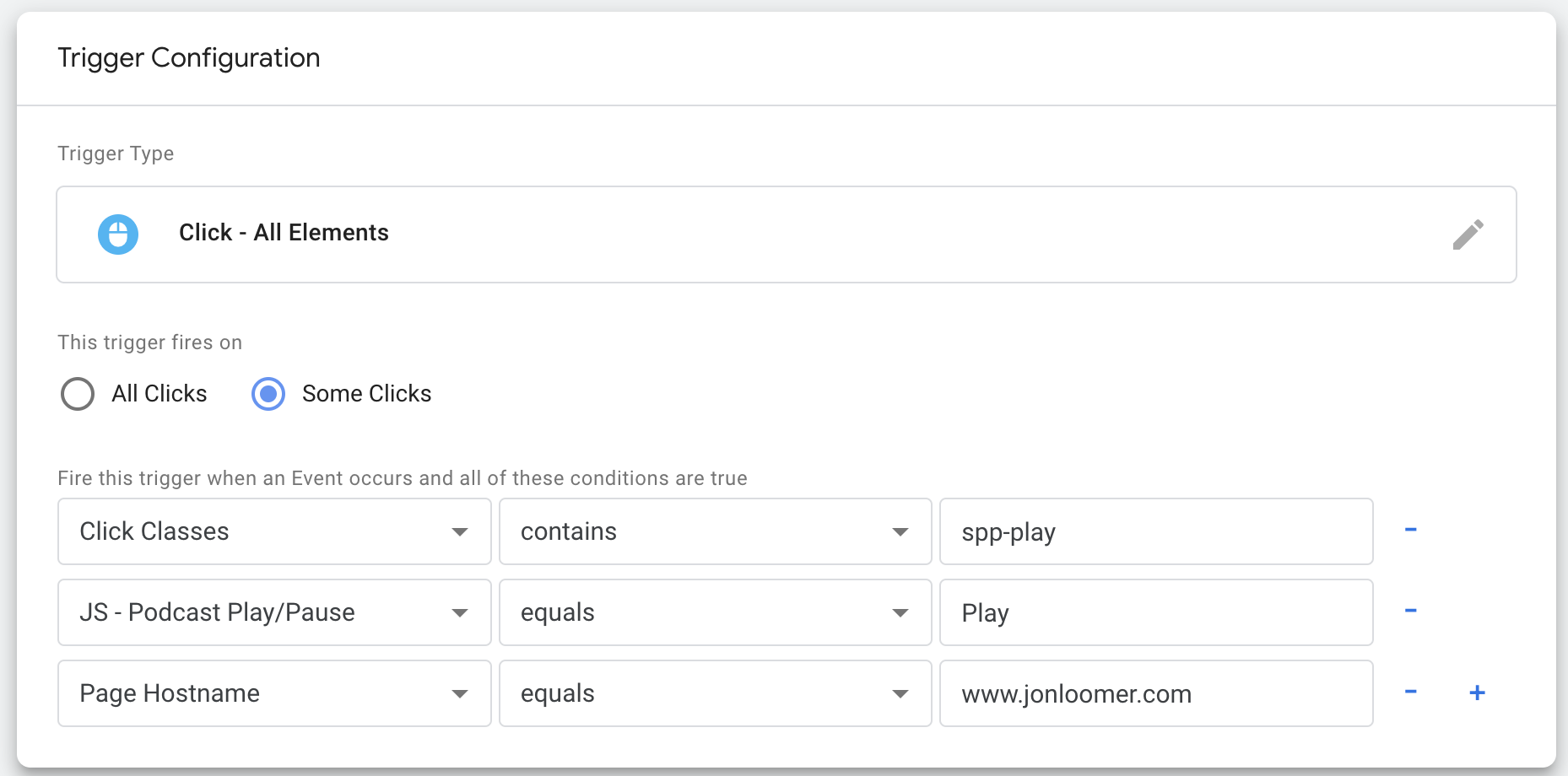This screenshot has width=1568, height=776.
Task: Open the JS - Podcast Play/Pause dropdown
Action: [274, 612]
